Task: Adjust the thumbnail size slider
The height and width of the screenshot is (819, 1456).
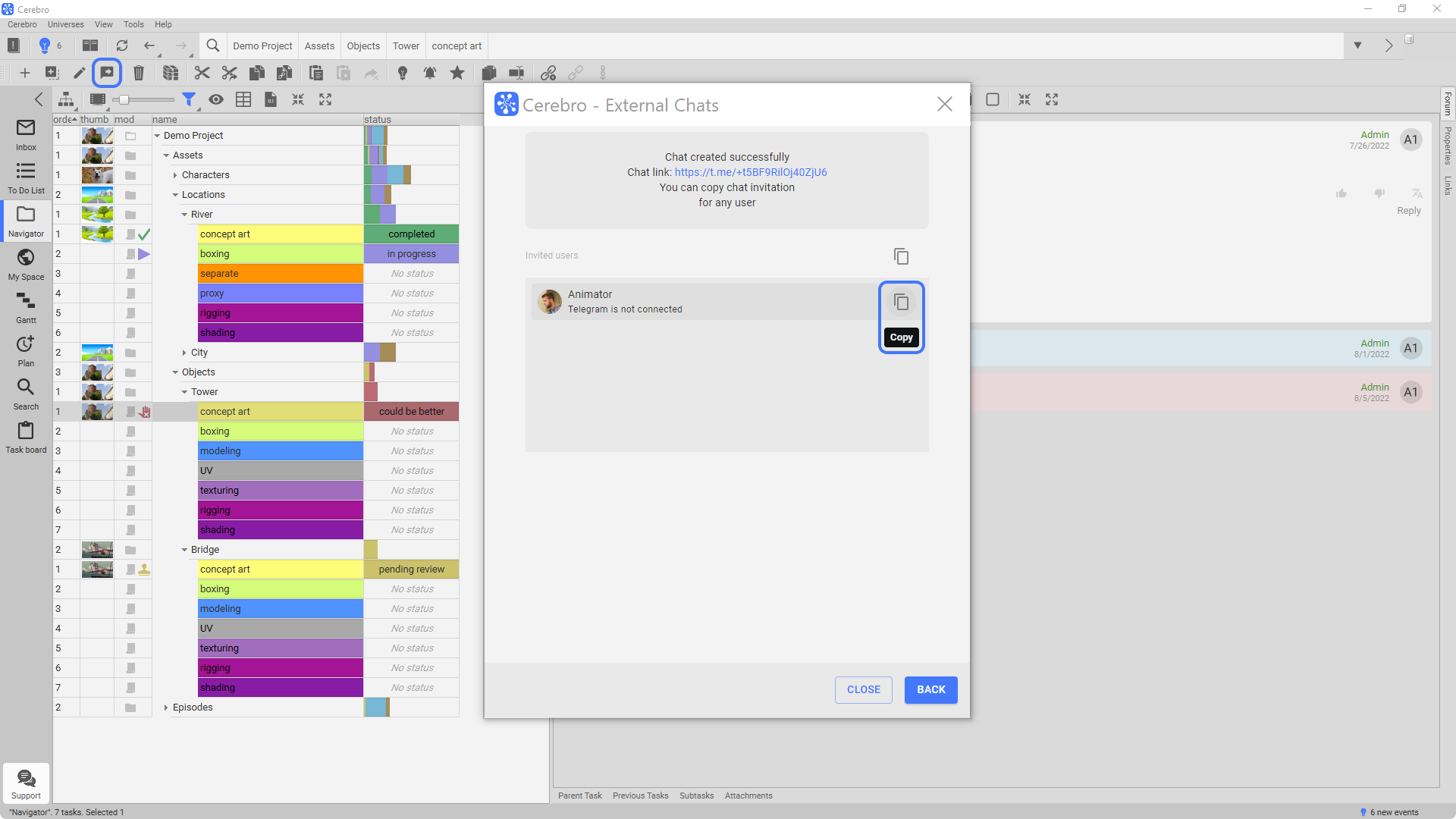Action: coord(124,99)
